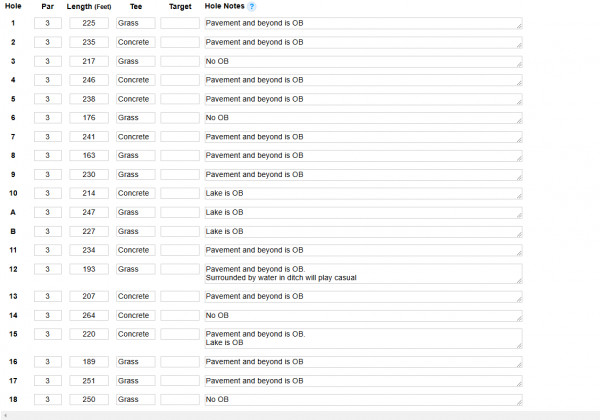Viewport: 600px width, 420px height.
Task: Select the Tee field for hole B
Action: (x=136, y=231)
